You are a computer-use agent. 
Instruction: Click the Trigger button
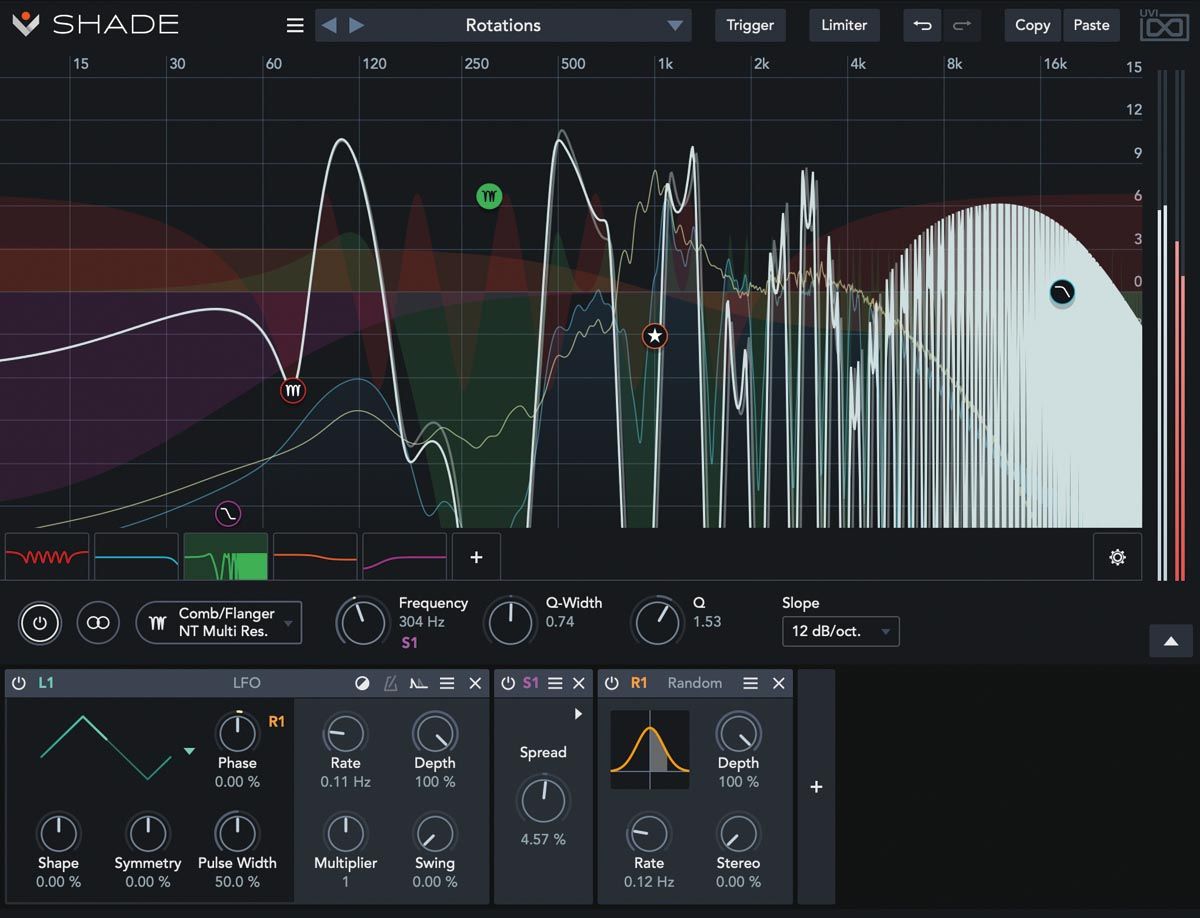749,25
